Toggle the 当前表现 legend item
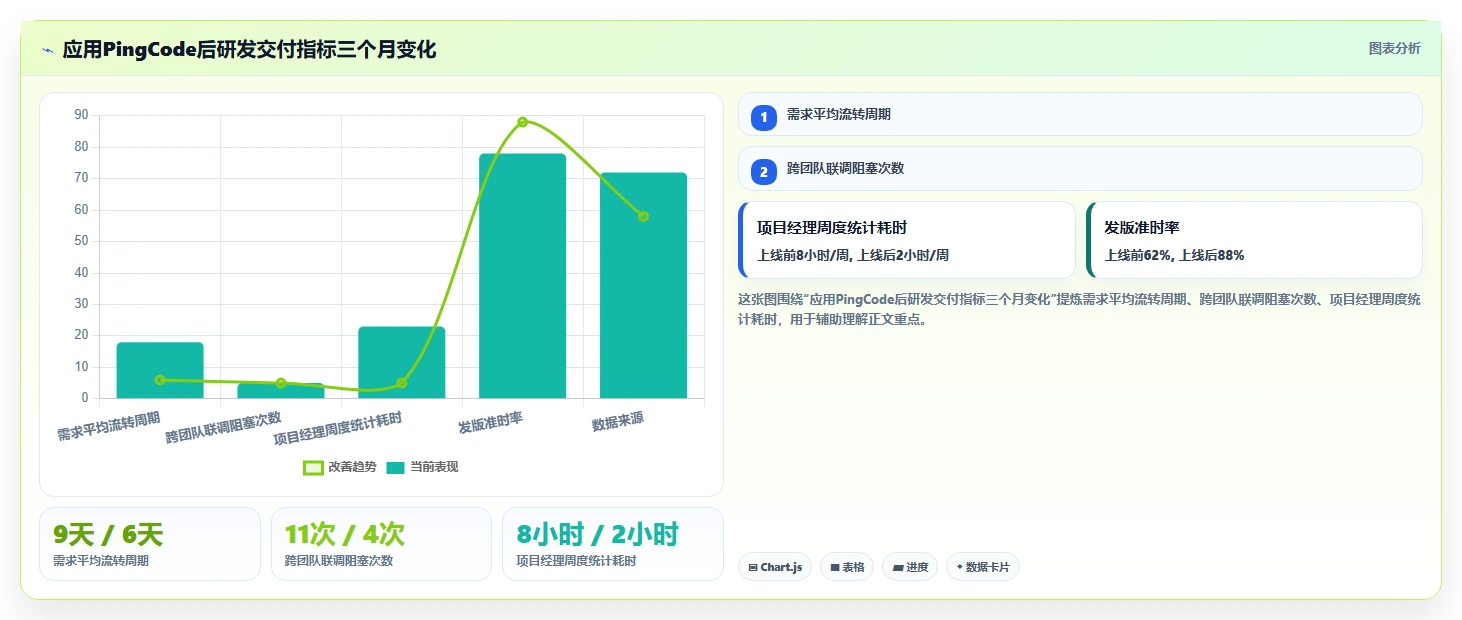Viewport: 1462px width, 620px height. click(x=422, y=467)
